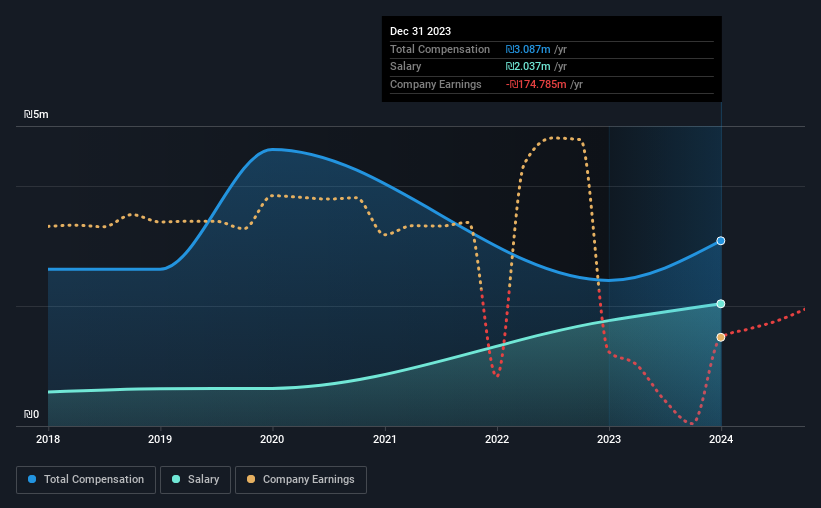
Task: Toggle the Total Compensation legend button
Action: tap(86, 480)
